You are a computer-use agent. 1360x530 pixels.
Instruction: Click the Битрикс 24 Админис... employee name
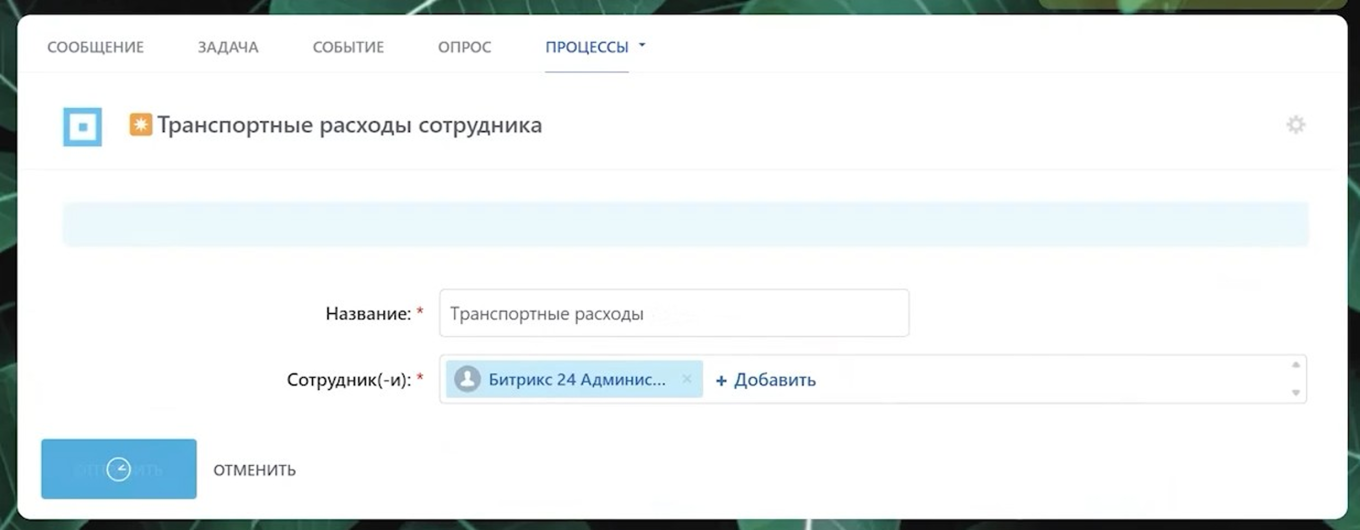(x=576, y=379)
